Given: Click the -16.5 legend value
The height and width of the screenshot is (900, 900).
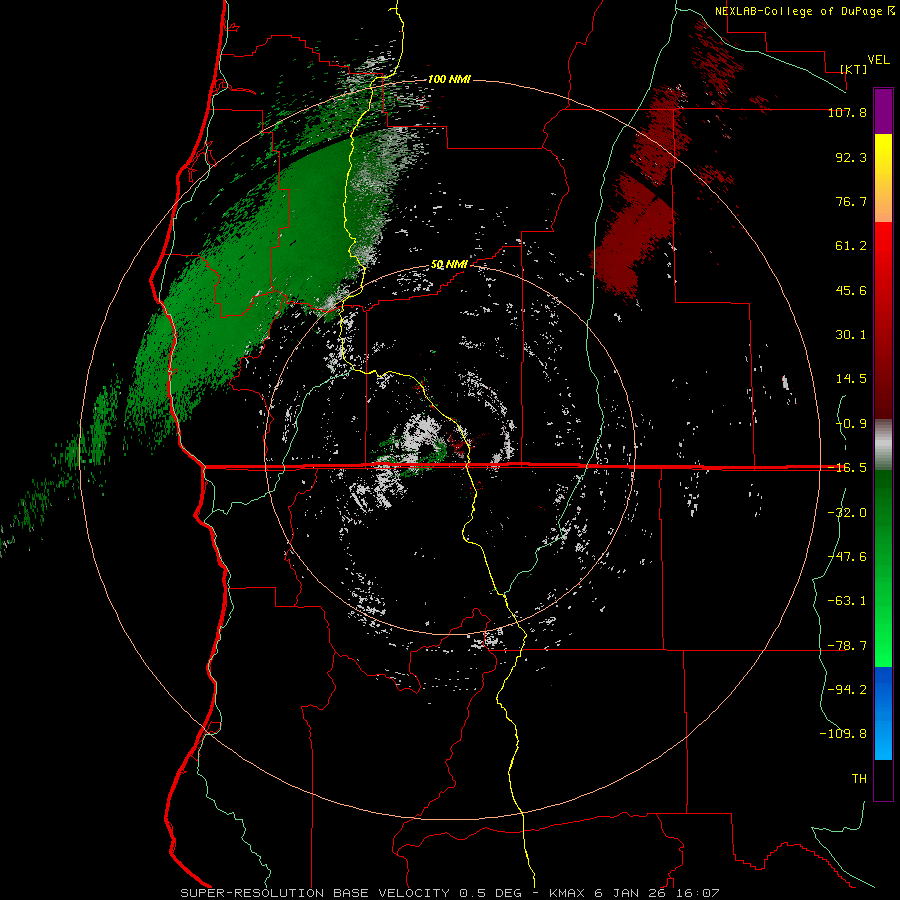Looking at the screenshot, I should pos(847,468).
